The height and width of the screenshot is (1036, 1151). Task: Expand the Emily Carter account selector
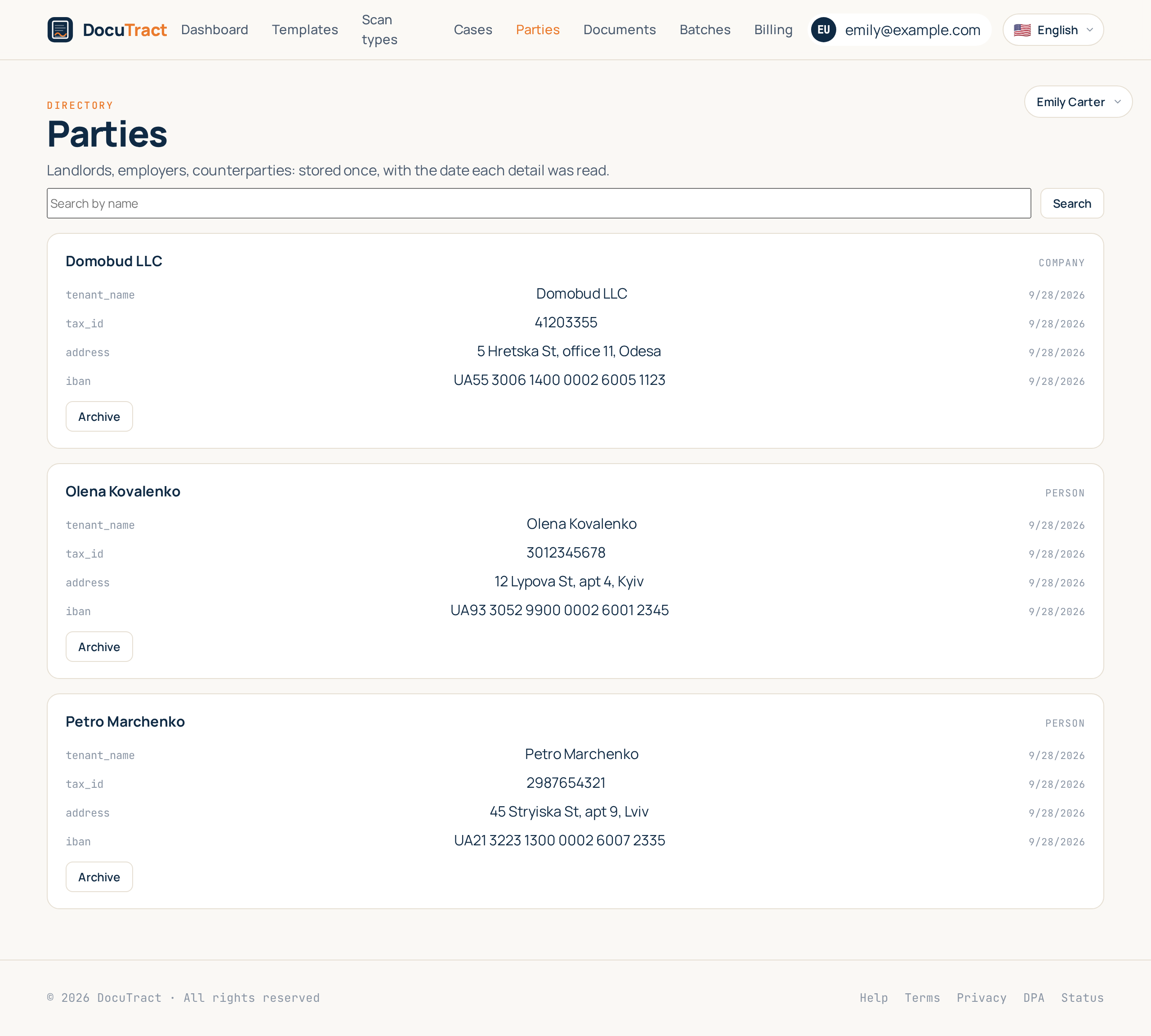(1078, 102)
